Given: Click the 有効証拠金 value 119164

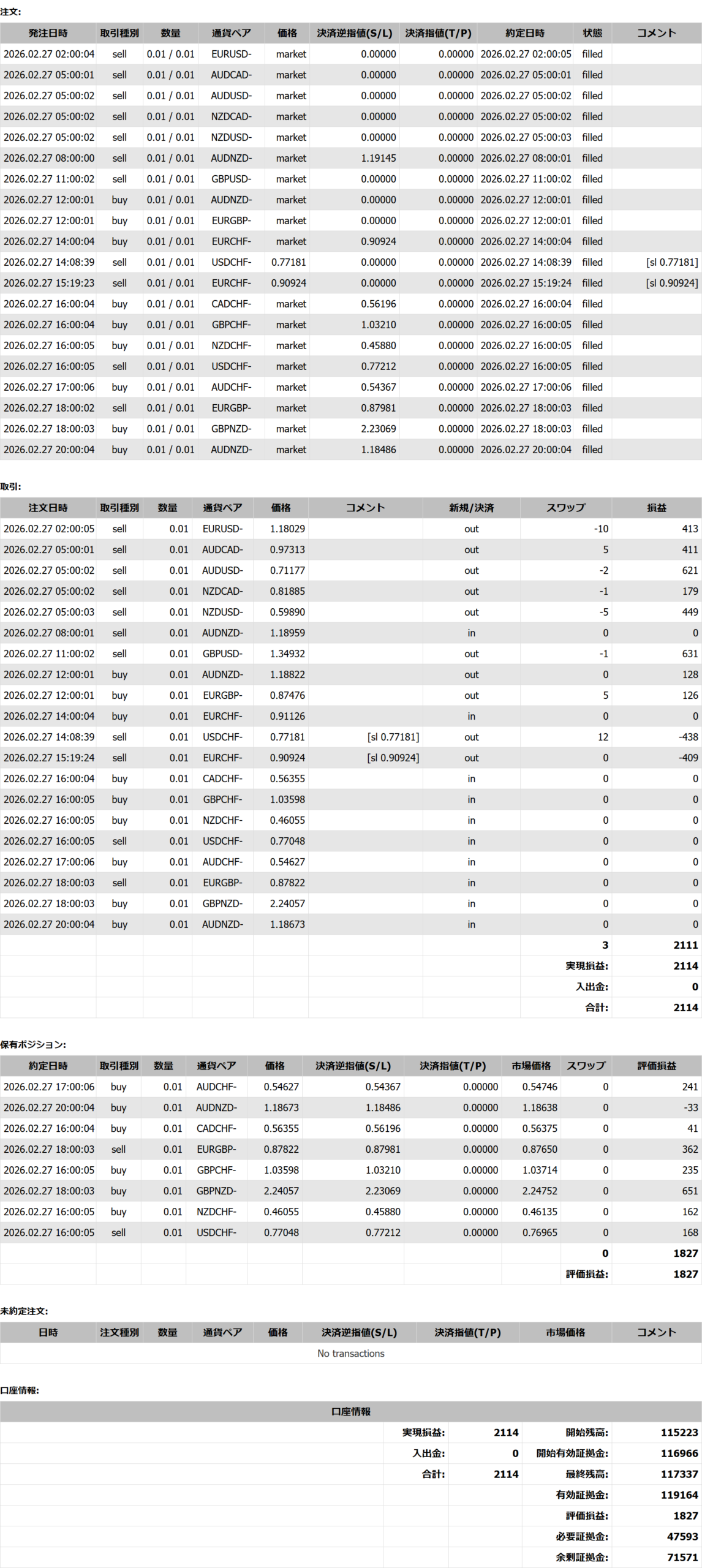Looking at the screenshot, I should tap(679, 1494).
